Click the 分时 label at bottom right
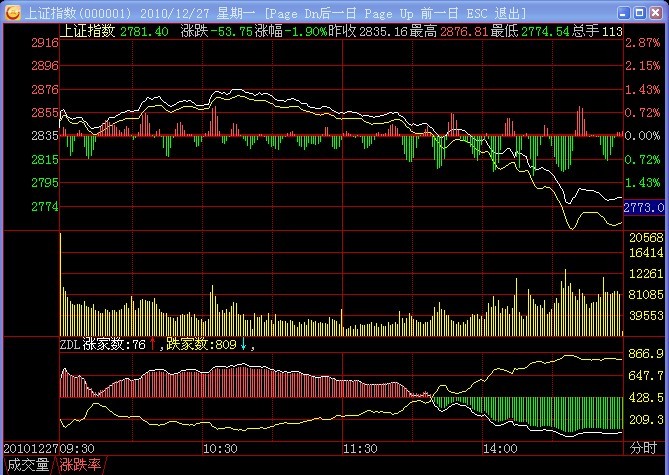669x475 pixels. (x=643, y=448)
